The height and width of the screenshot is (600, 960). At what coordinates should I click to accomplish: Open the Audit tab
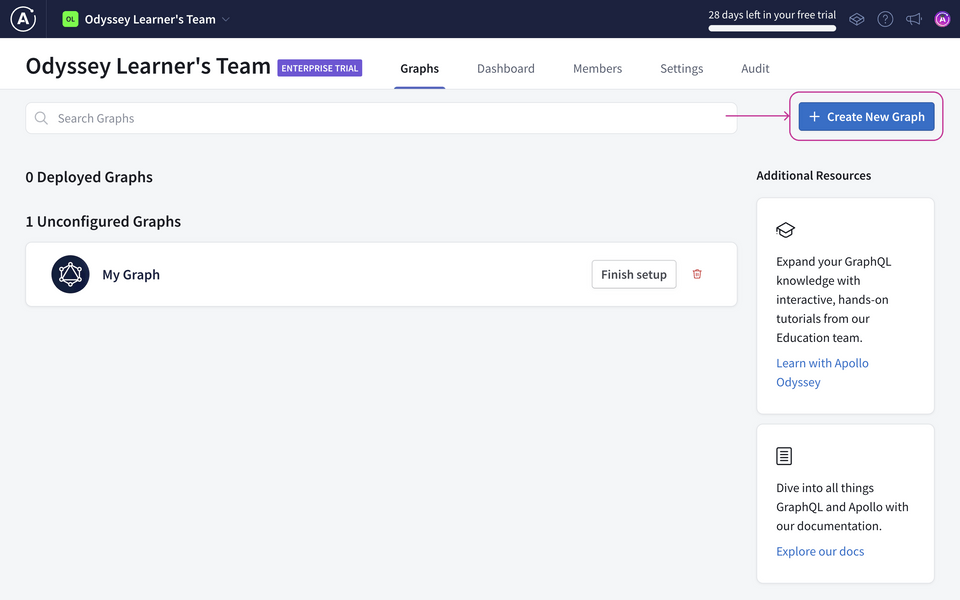(755, 69)
